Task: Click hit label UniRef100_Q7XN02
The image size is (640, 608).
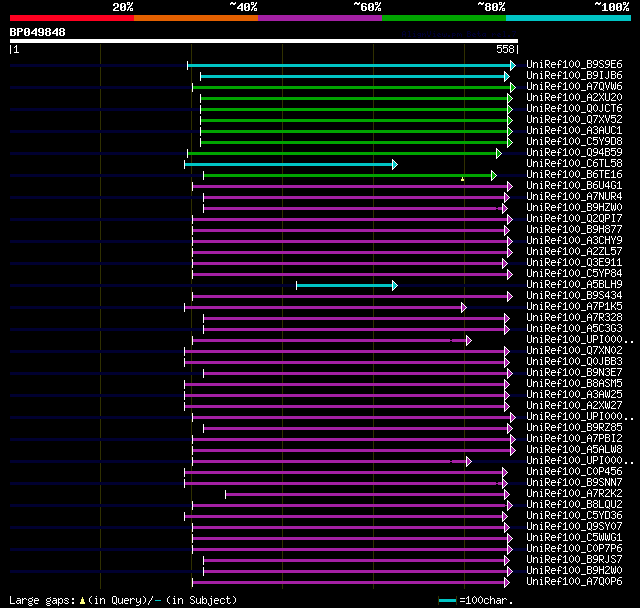Action: pyautogui.click(x=574, y=351)
